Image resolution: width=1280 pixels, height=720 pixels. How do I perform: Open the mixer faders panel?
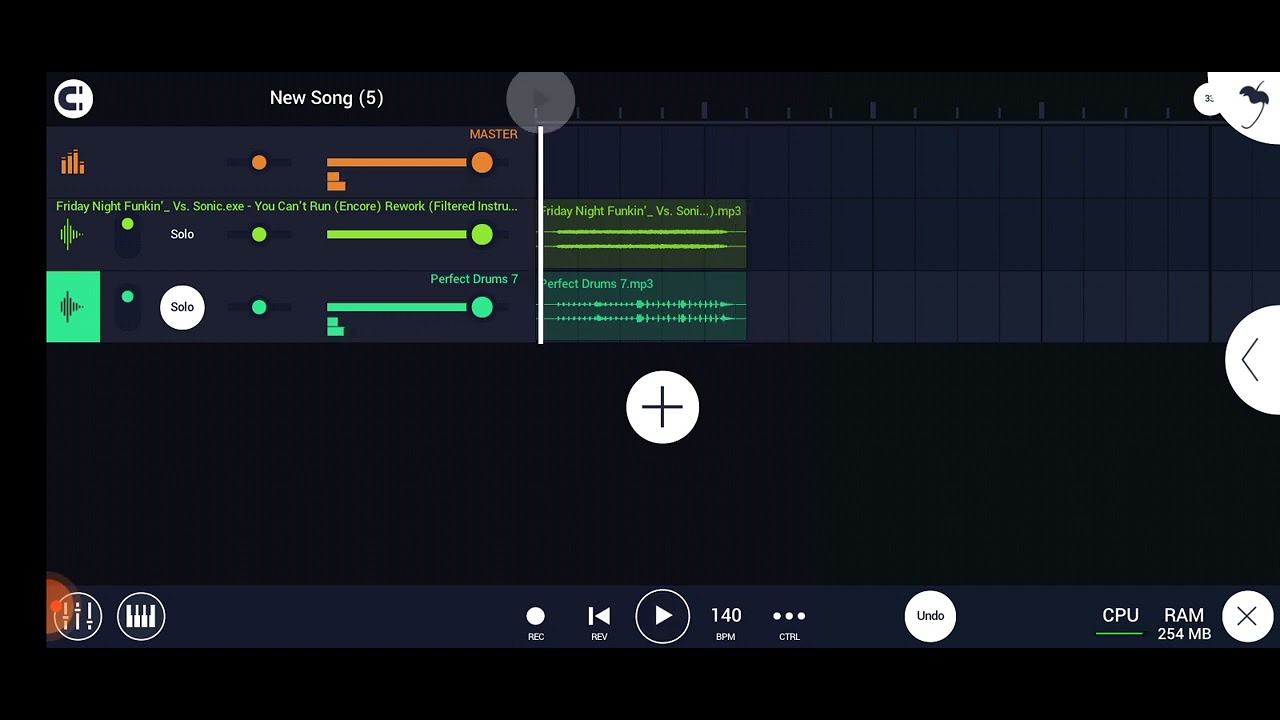tap(78, 616)
